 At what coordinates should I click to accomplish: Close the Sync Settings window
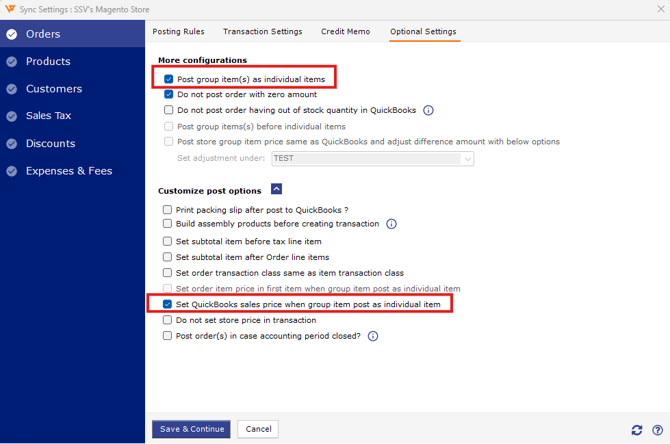click(x=661, y=9)
